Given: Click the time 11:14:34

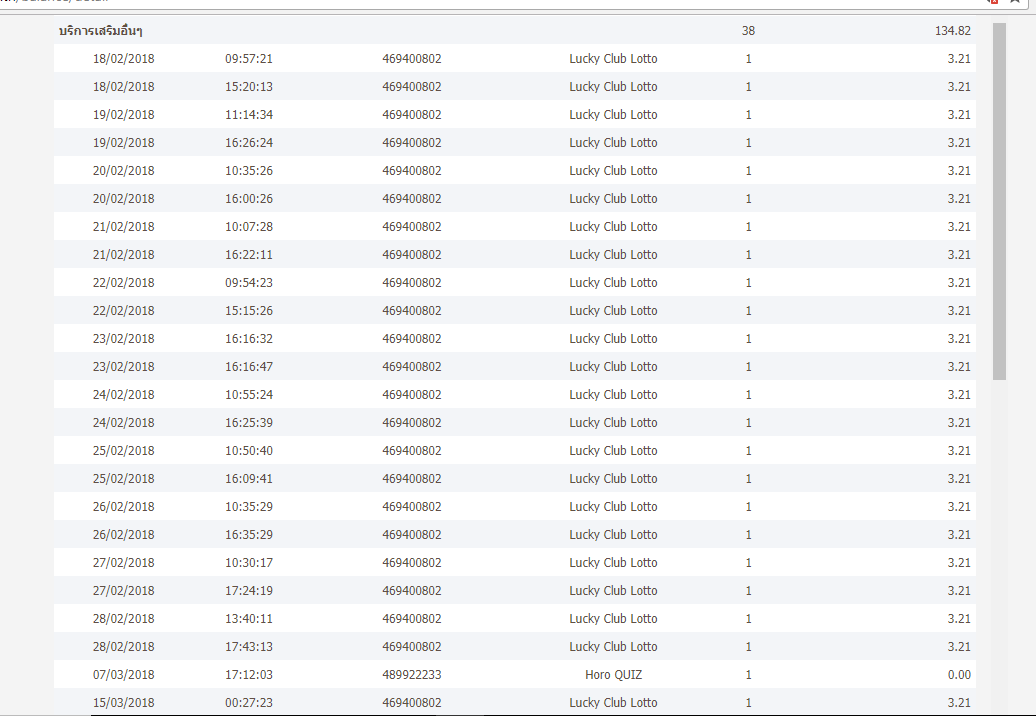Looking at the screenshot, I should [x=249, y=115].
